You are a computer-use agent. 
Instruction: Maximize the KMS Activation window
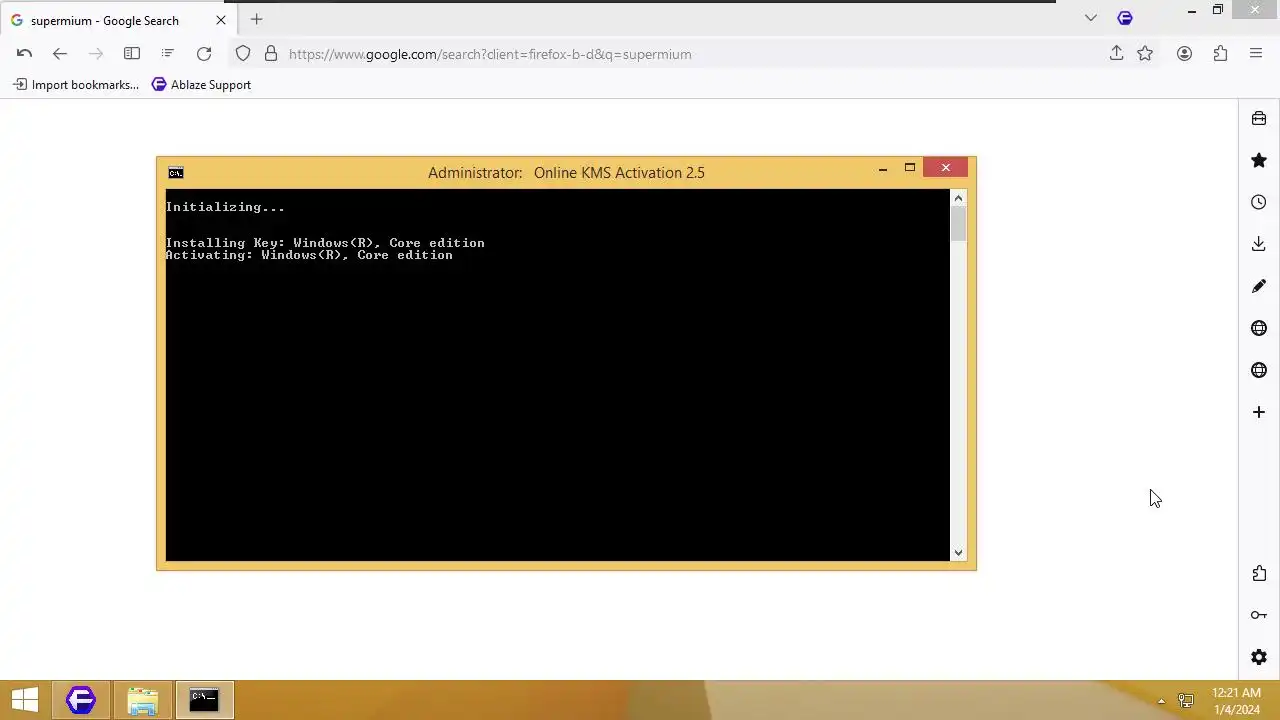pos(910,168)
